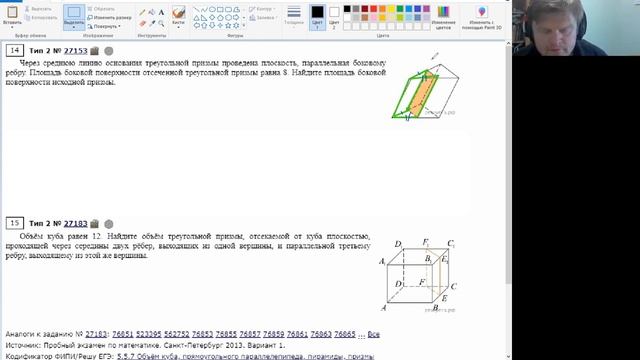Choose the Right arrow shape

click(x=236, y=18)
